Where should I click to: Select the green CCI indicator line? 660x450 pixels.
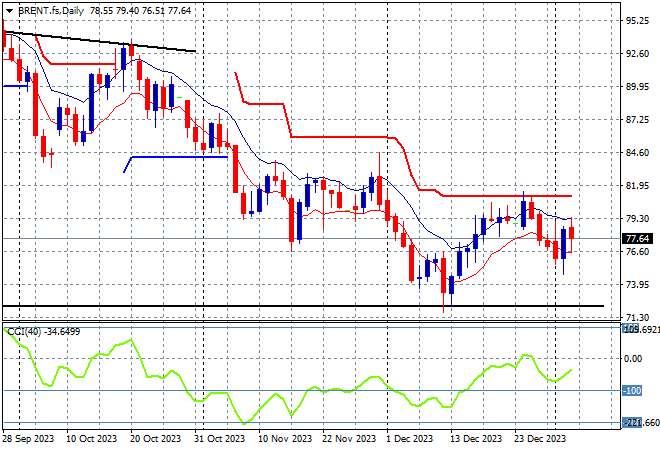pos(287,376)
